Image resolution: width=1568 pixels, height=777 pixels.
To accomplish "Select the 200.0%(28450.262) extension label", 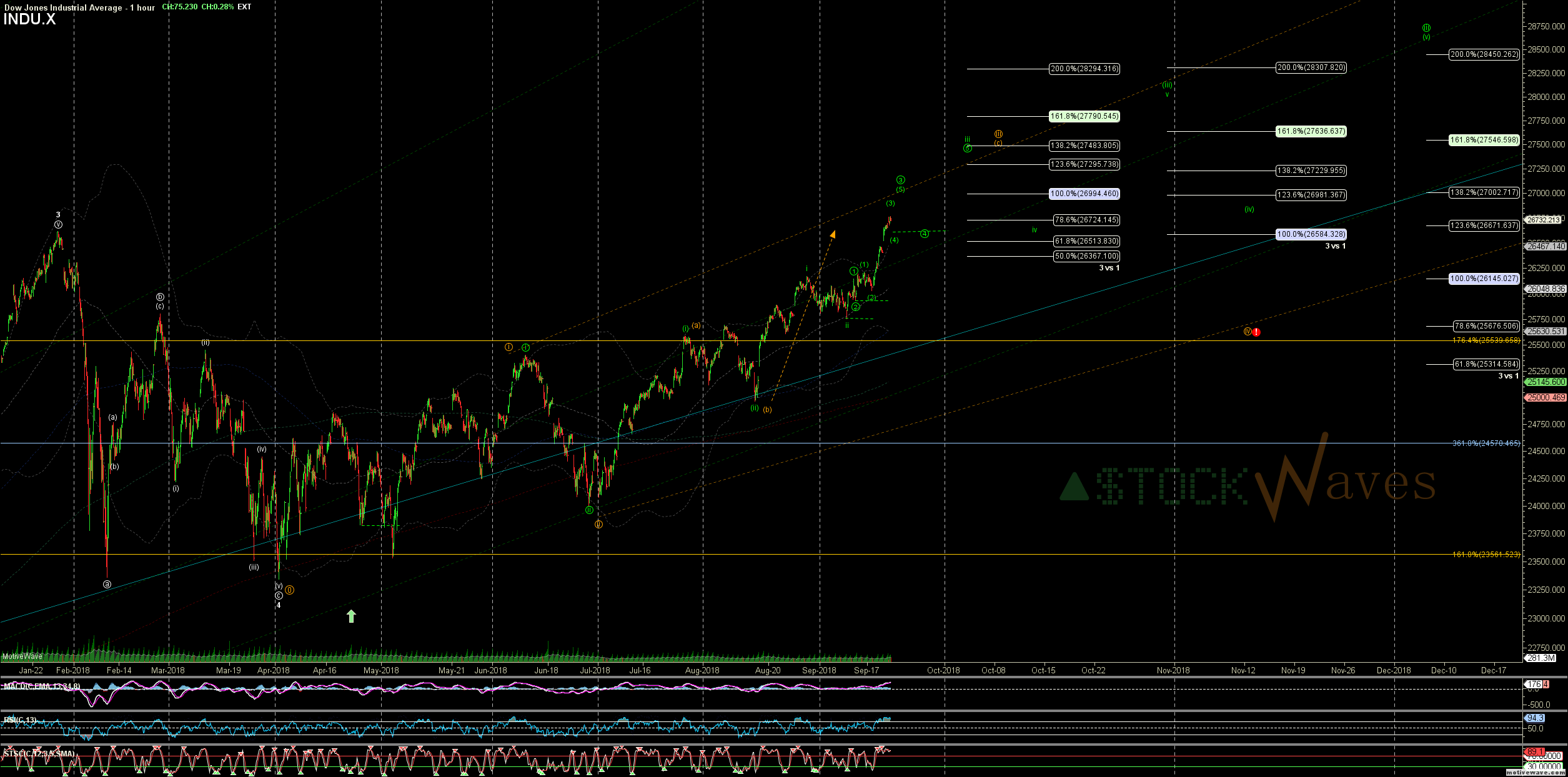I will (1484, 54).
